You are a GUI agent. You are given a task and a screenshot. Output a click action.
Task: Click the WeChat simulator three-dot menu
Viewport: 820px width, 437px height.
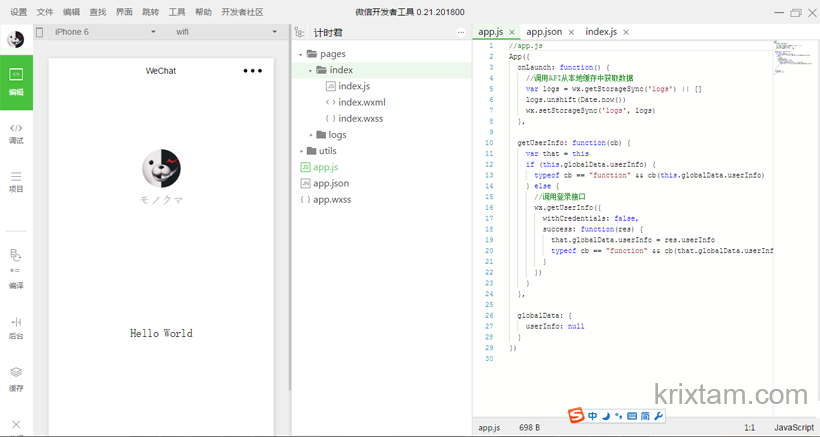252,71
